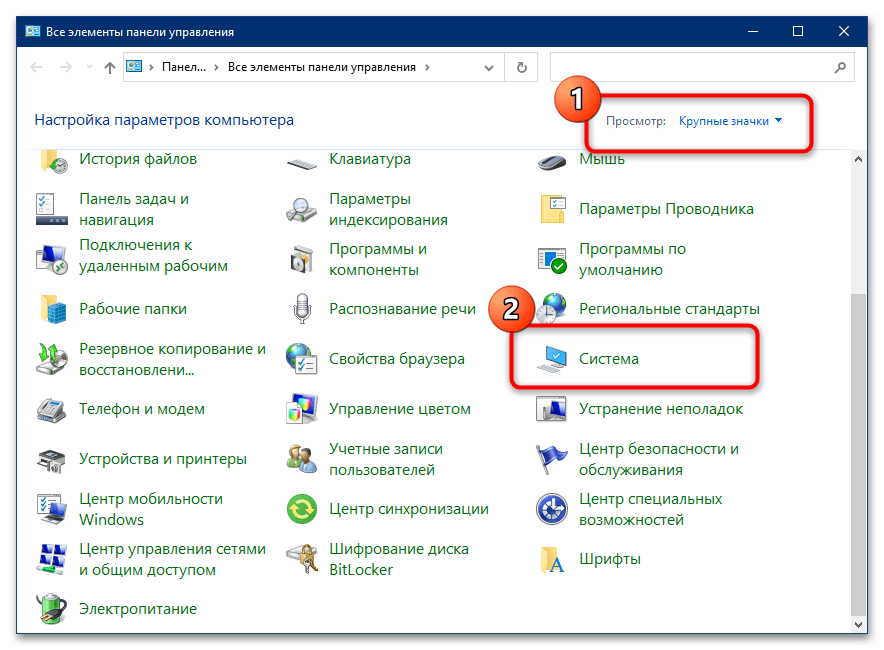Go up one level with up arrow
Viewport: 884px width, 650px height.
pyautogui.click(x=110, y=68)
